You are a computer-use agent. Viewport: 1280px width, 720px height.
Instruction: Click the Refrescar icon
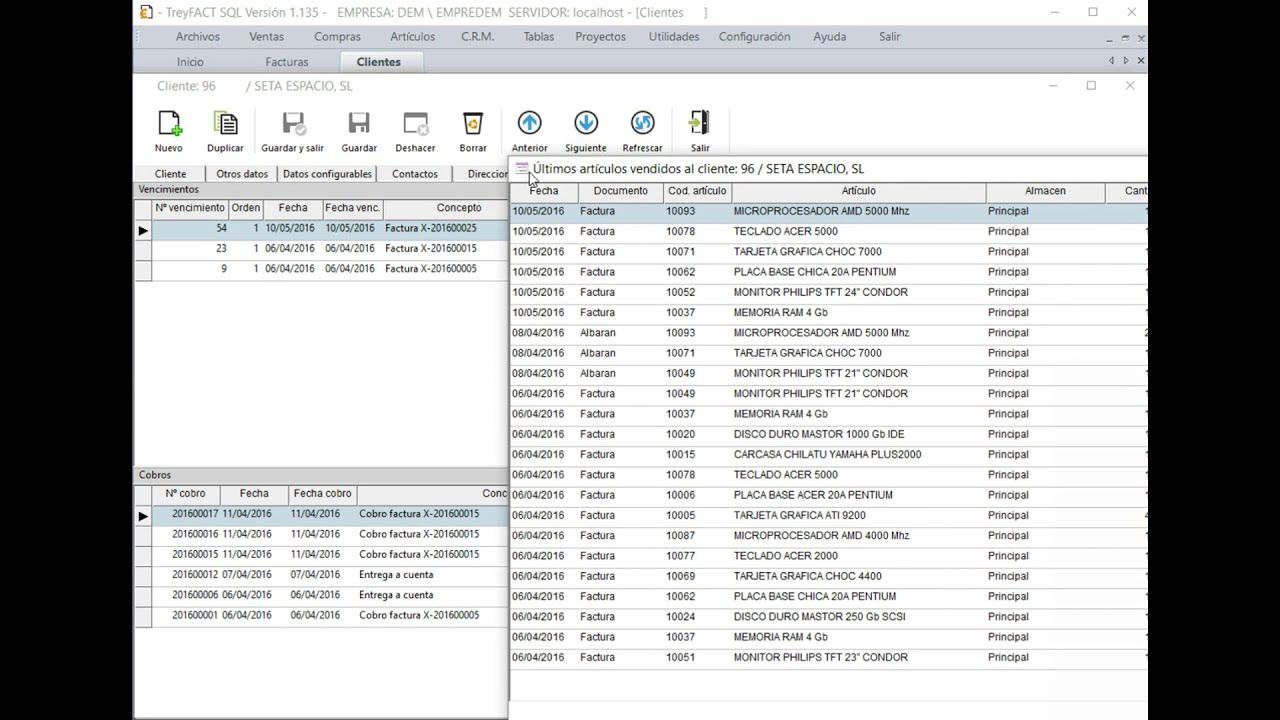coord(643,123)
